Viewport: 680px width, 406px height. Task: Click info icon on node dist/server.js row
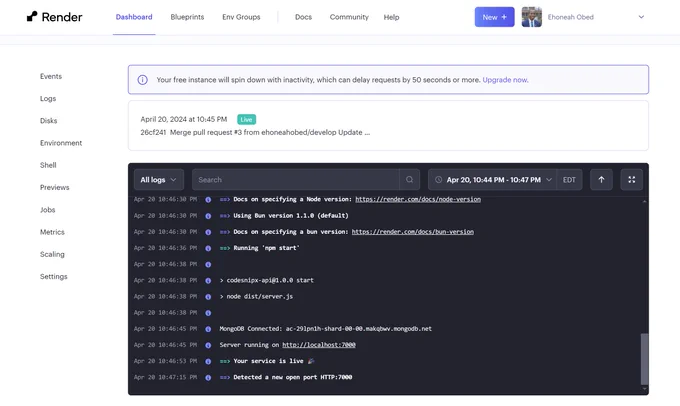click(208, 297)
